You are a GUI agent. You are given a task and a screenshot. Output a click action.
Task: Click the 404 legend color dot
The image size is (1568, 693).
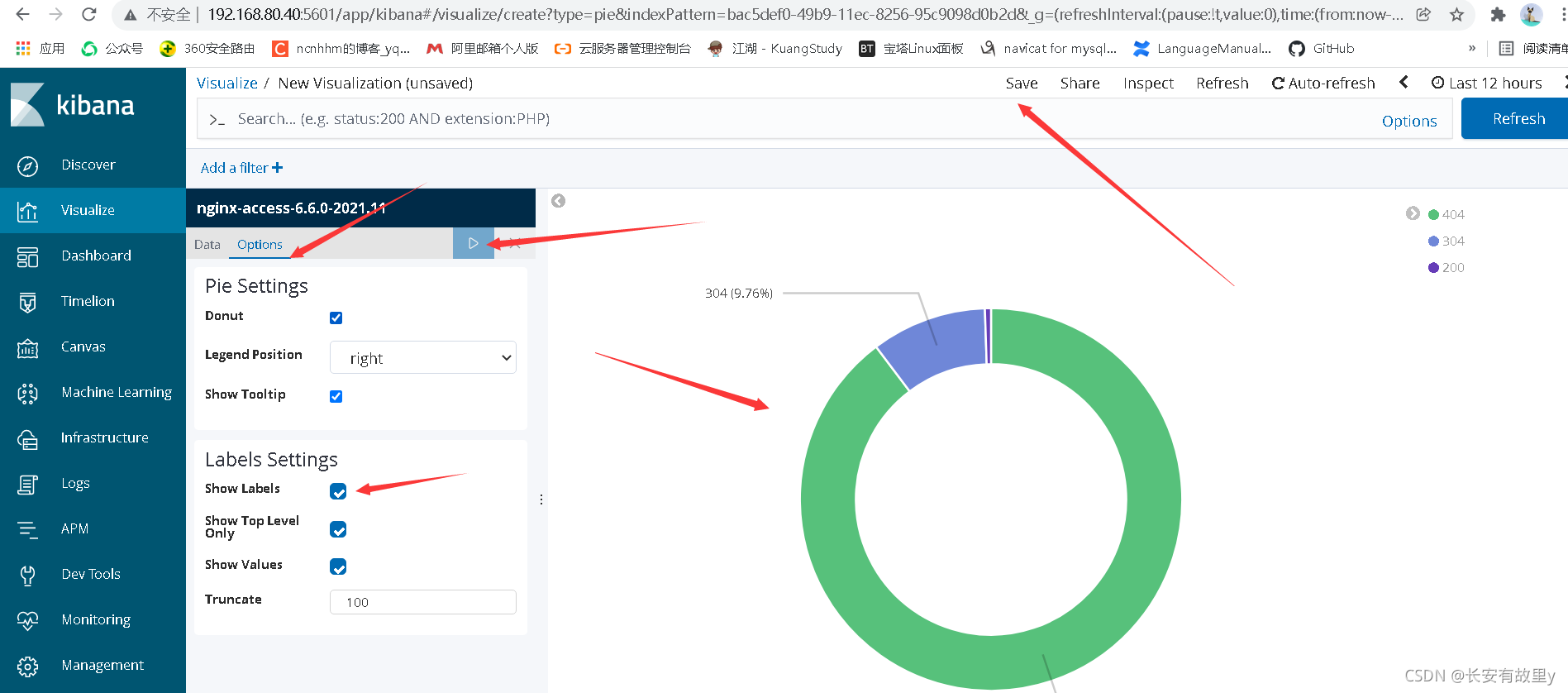point(1433,214)
